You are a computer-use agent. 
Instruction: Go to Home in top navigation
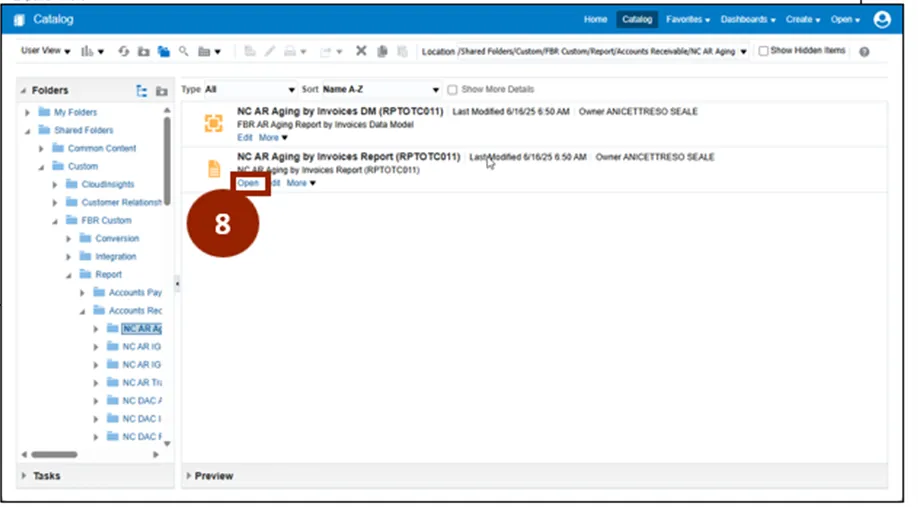pos(595,19)
